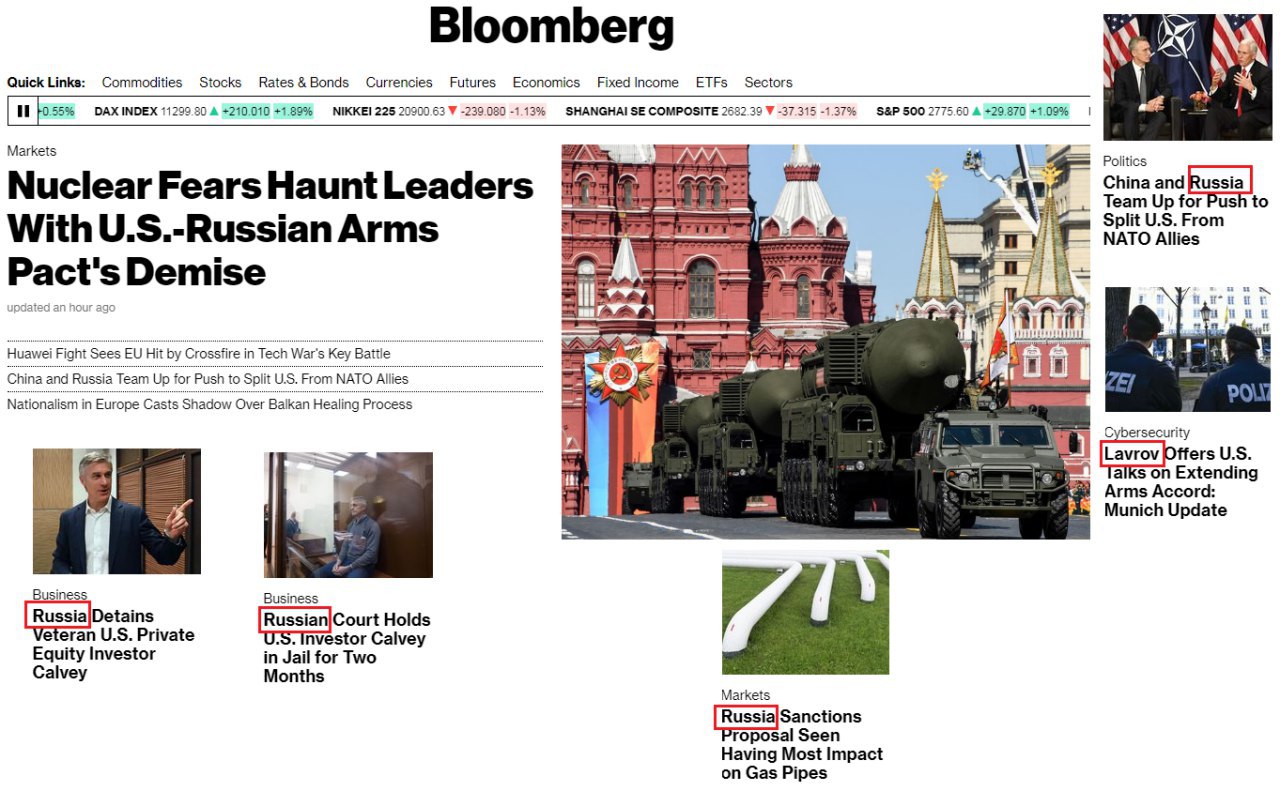The width and height of the screenshot is (1280, 791).
Task: Go to Rates & Bonds section
Action: pyautogui.click(x=304, y=82)
